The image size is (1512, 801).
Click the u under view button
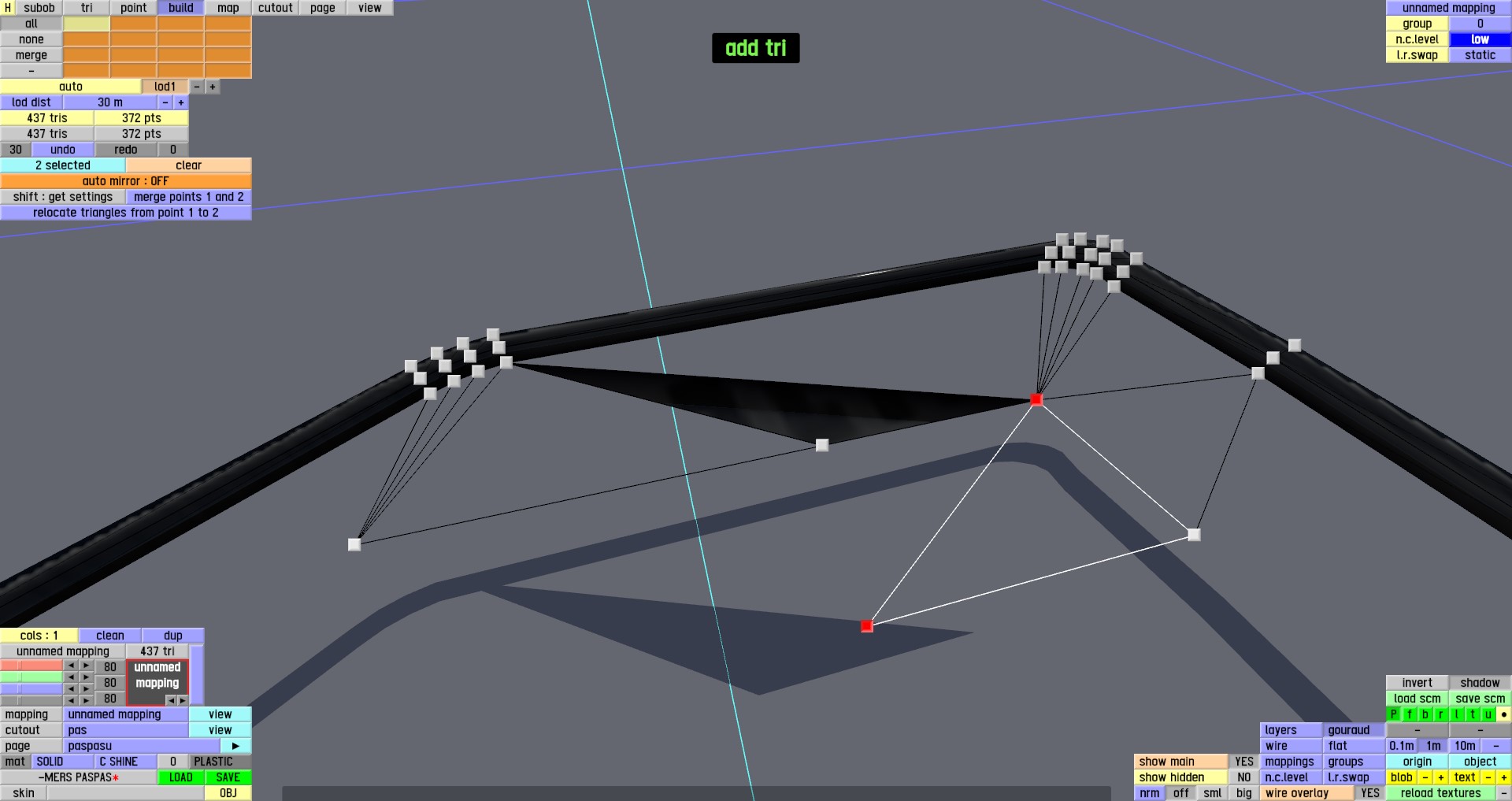[x=1488, y=714]
